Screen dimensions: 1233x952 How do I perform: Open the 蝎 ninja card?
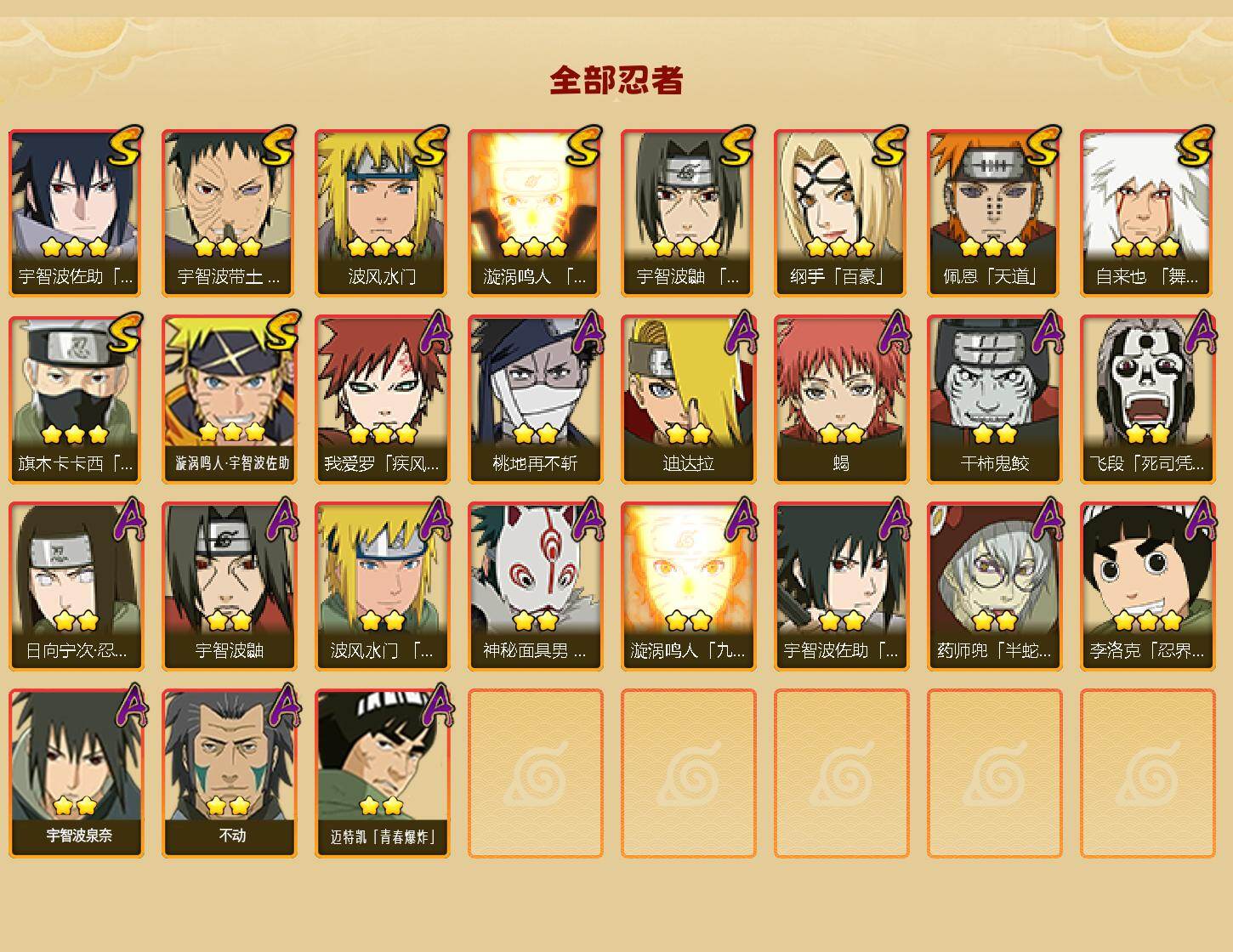click(842, 399)
